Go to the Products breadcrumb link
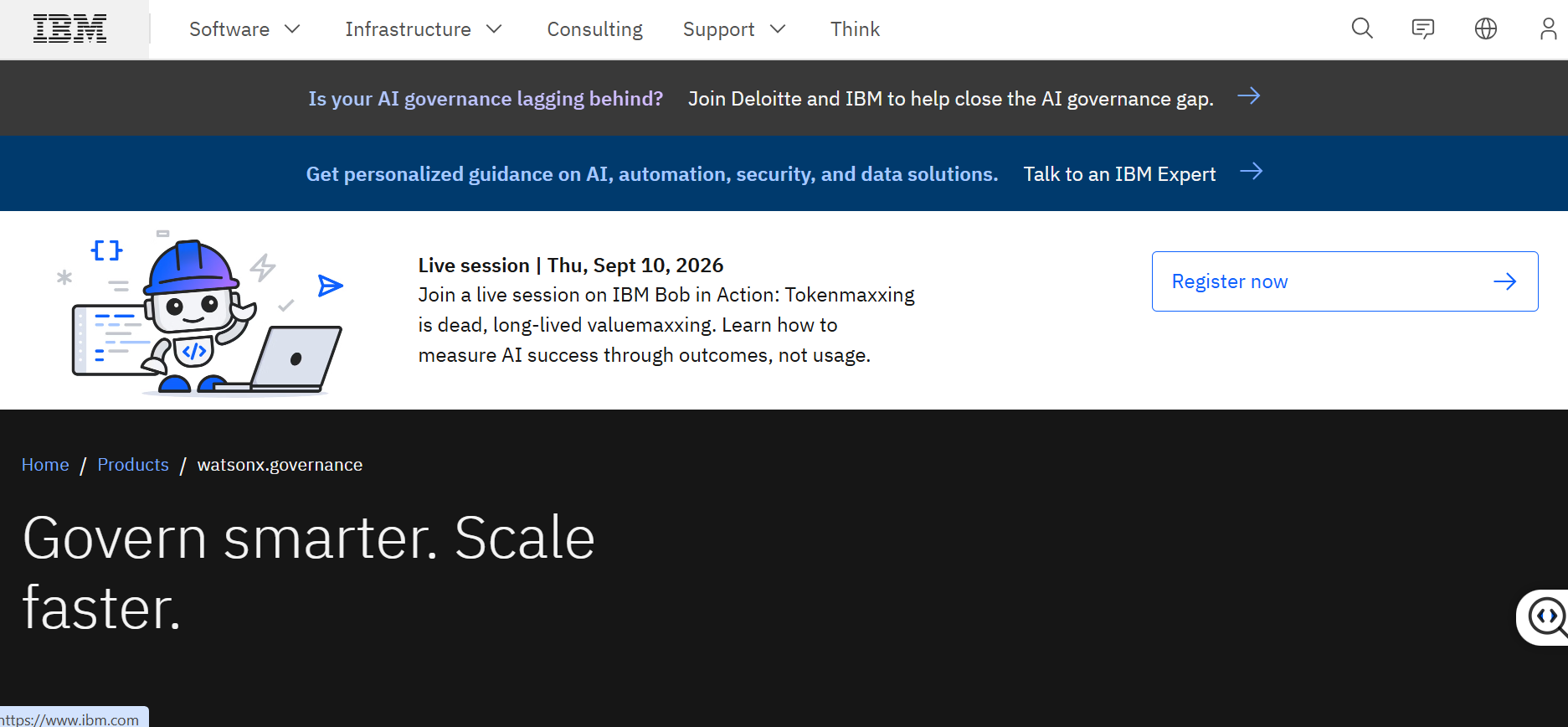The width and height of the screenshot is (1568, 727). coord(133,465)
